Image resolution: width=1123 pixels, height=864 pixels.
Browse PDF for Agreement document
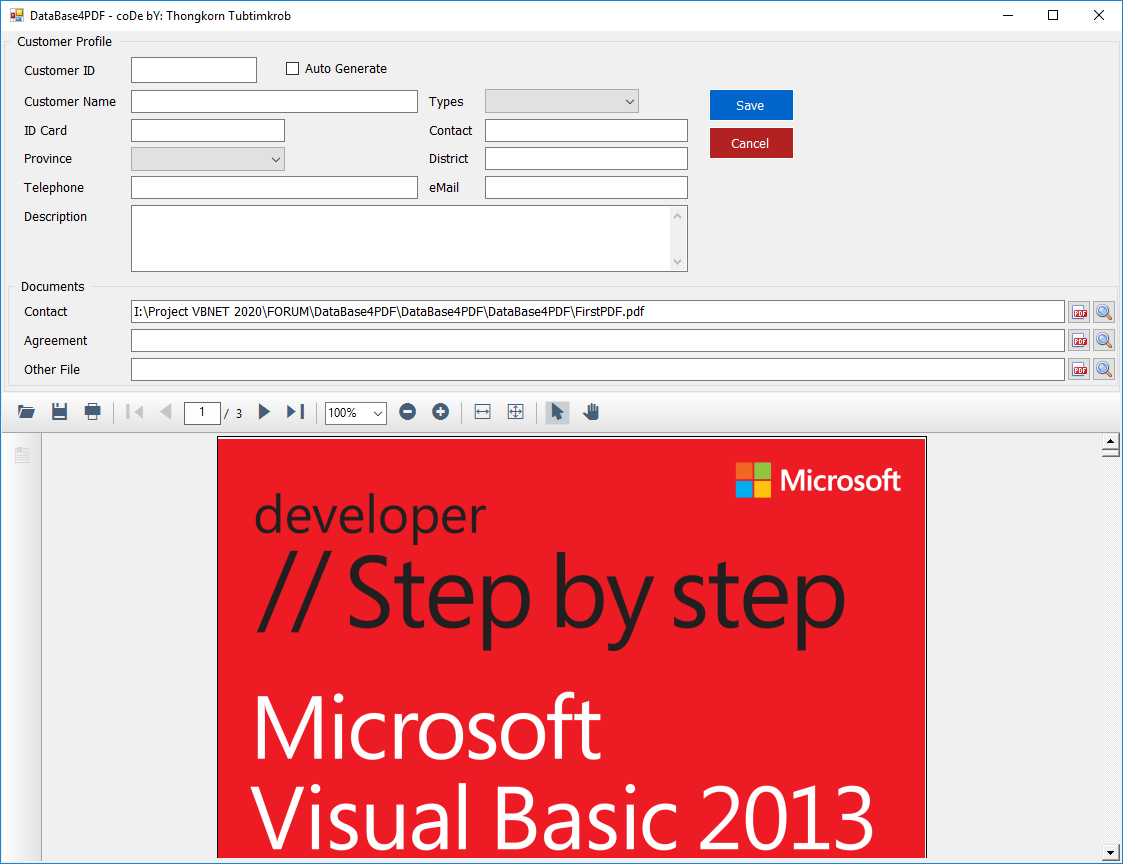(x=1079, y=340)
